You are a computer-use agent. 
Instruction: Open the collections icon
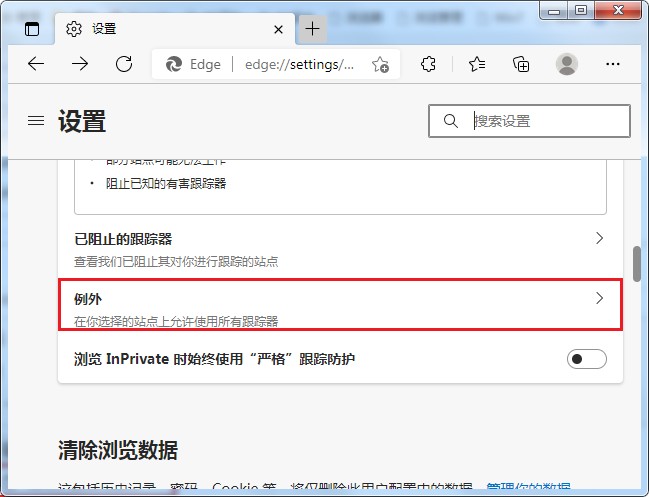521,64
